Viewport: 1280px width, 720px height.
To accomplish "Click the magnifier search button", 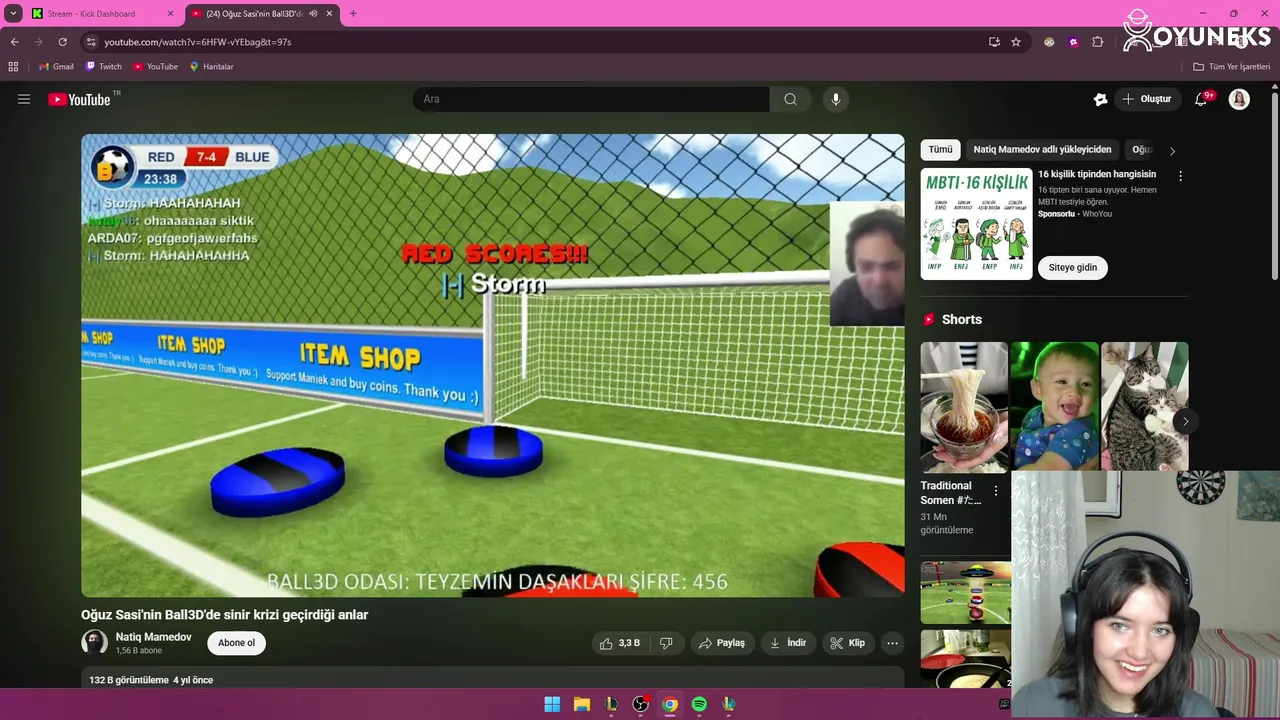I will tap(790, 99).
